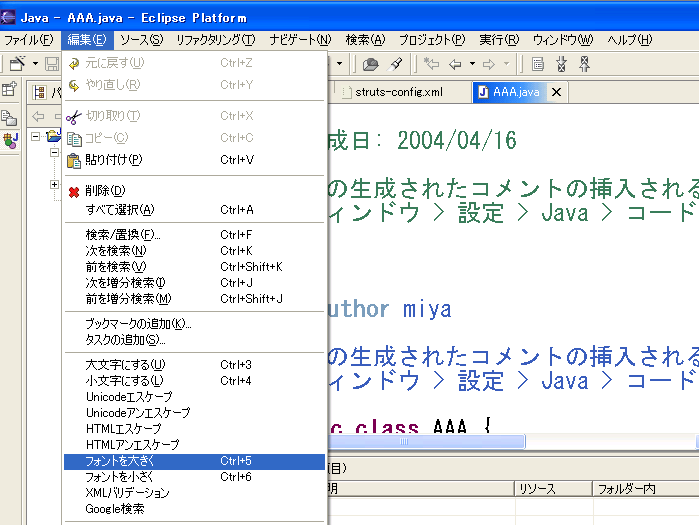Open the Forward history dropdown arrow
The height and width of the screenshot is (525, 699).
pos(506,64)
